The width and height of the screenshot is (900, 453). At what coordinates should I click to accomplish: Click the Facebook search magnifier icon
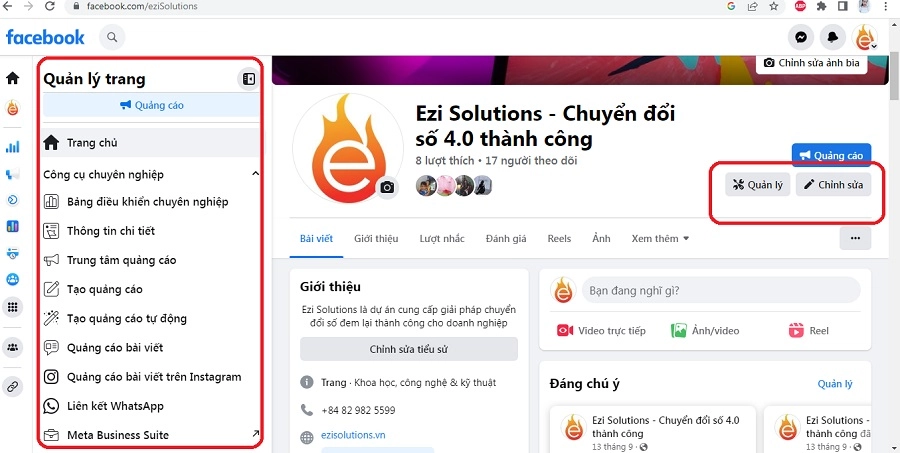(112, 38)
